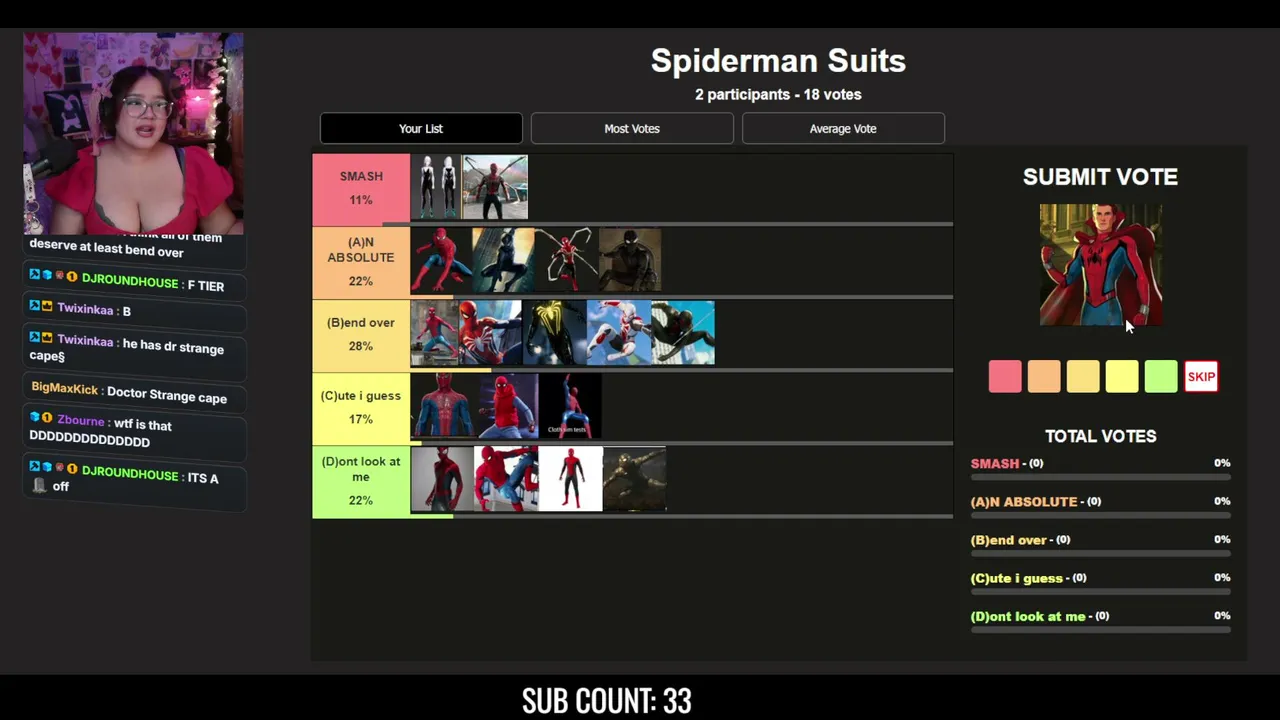
Task: Vote with the red SMASH swatch
Action: tap(1005, 377)
